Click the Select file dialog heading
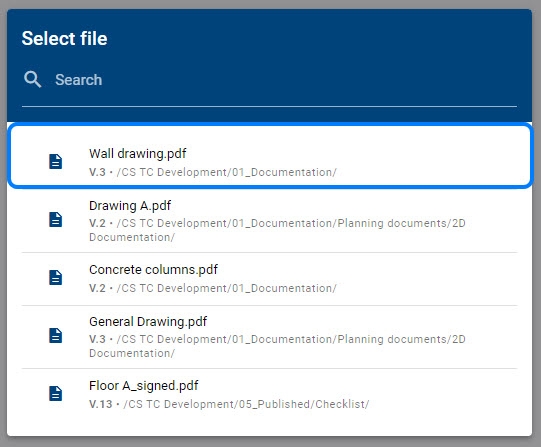This screenshot has width=541, height=447. (x=65, y=38)
